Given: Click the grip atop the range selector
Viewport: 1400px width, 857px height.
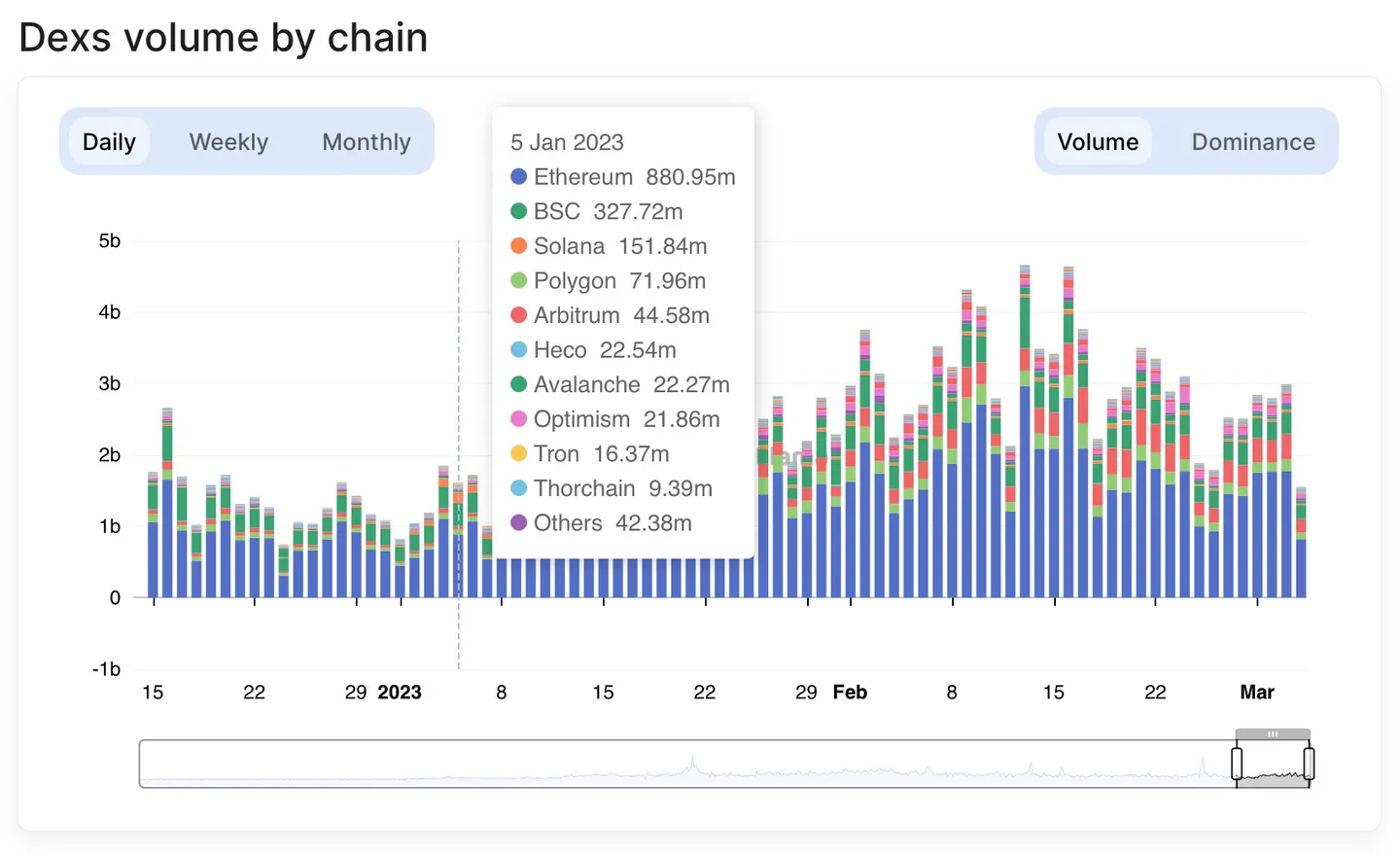Looking at the screenshot, I should 1273,734.
